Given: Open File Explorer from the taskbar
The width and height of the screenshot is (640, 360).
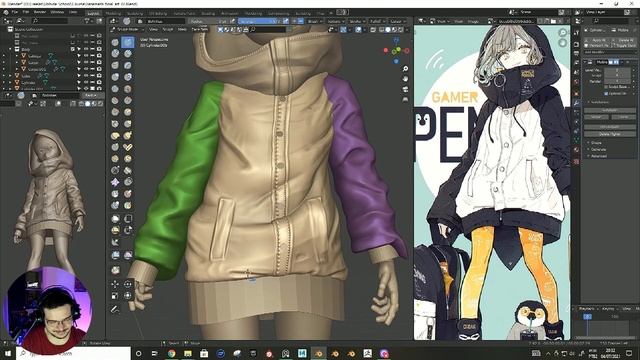Looking at the screenshot, I should point(188,353).
